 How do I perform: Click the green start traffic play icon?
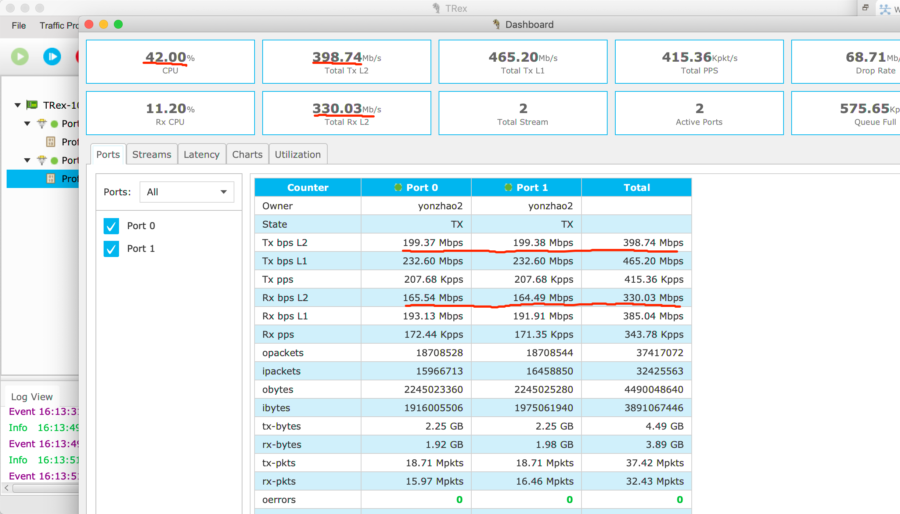coord(20,56)
